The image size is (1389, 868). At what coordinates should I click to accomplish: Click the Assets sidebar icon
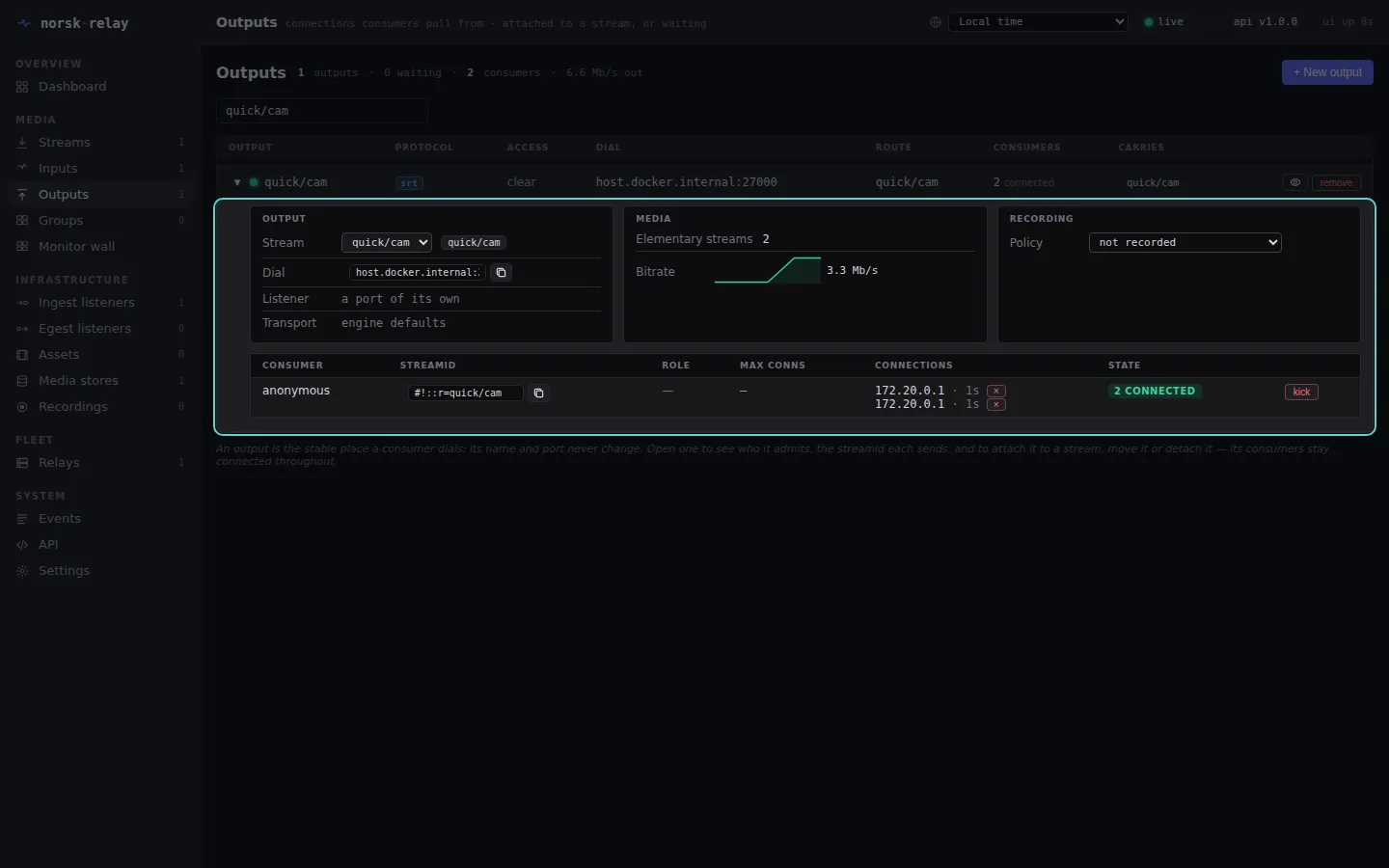tap(22, 355)
